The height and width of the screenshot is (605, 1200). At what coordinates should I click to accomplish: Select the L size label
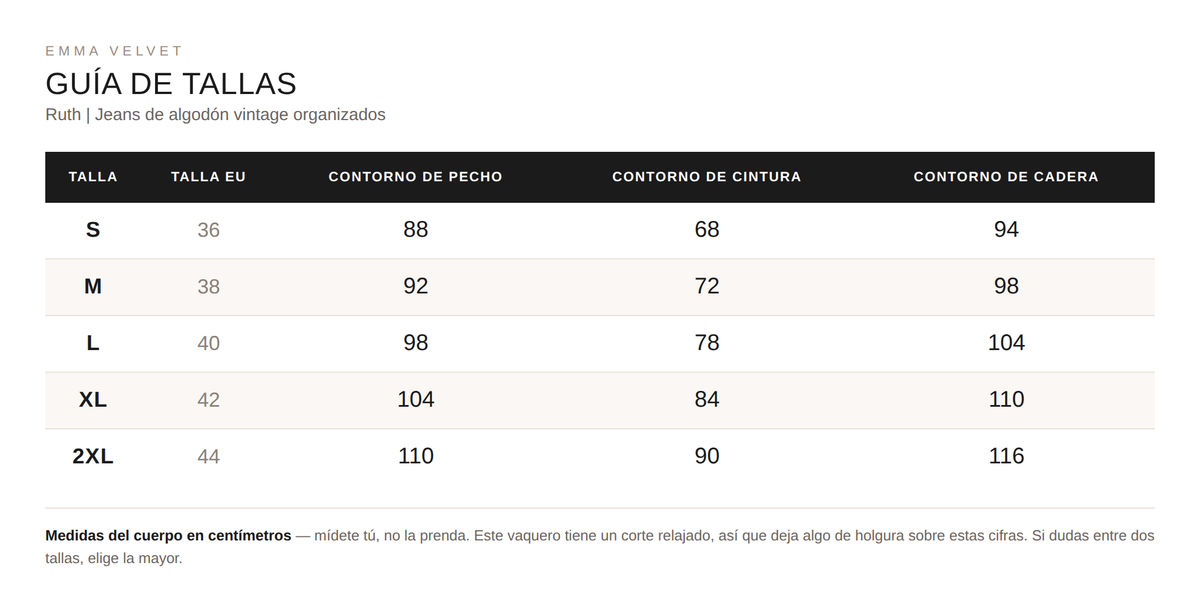click(93, 343)
